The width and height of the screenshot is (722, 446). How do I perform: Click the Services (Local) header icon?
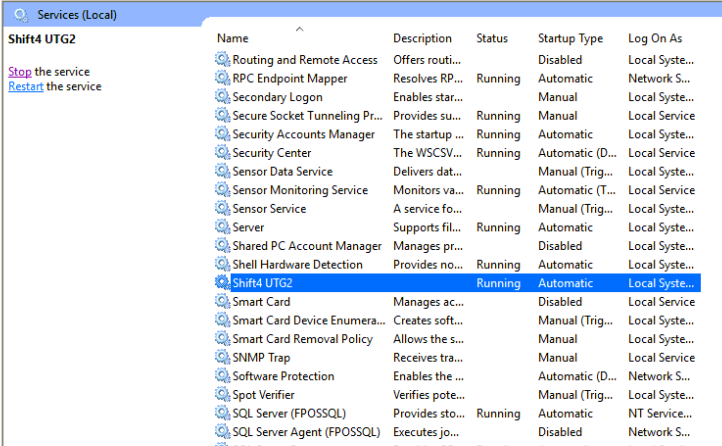(20, 15)
